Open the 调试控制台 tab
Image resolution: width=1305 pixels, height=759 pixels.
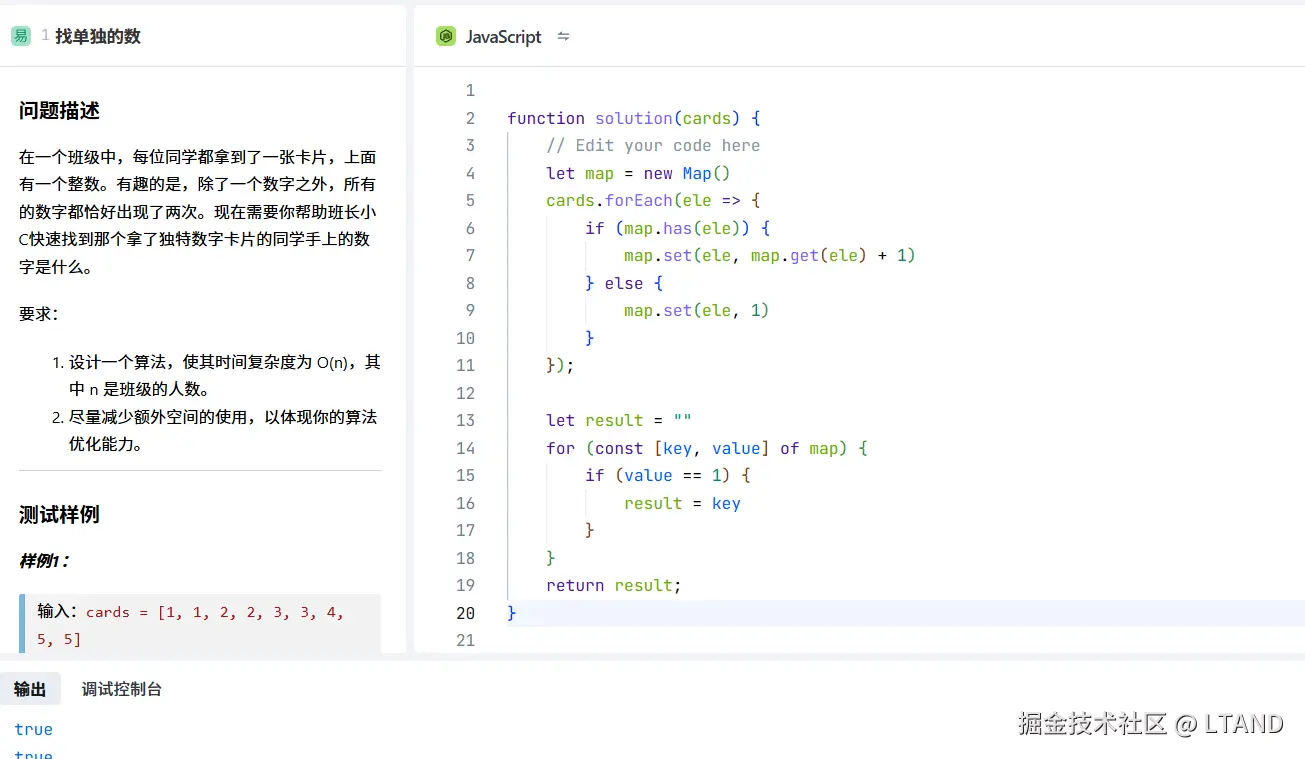point(122,689)
